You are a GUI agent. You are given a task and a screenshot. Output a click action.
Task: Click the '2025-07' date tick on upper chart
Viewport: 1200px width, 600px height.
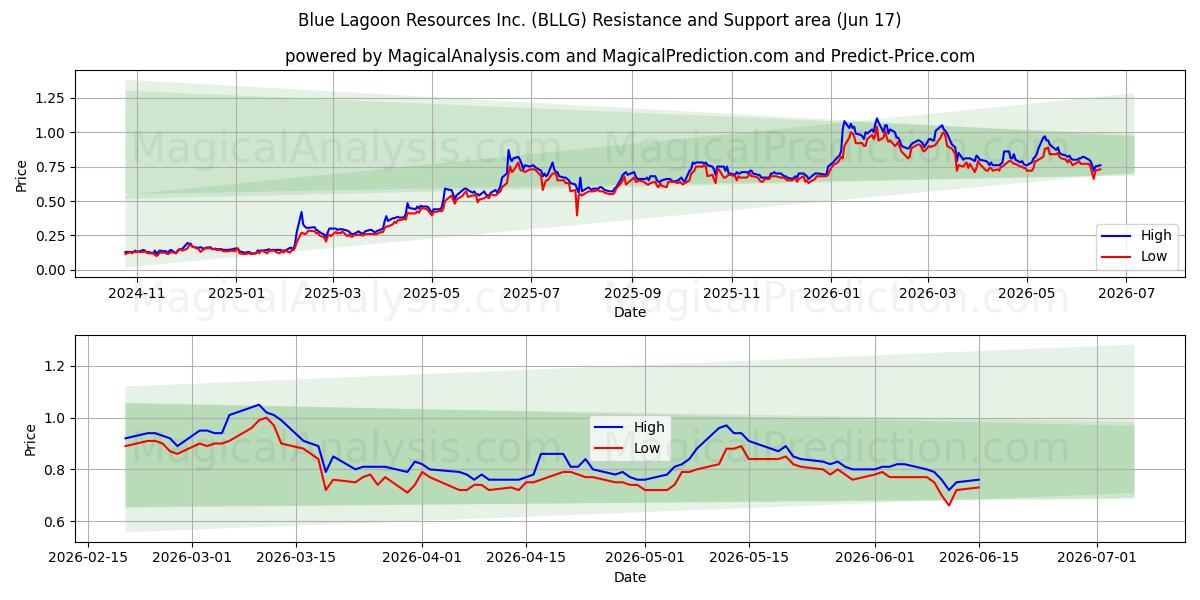click(x=530, y=294)
